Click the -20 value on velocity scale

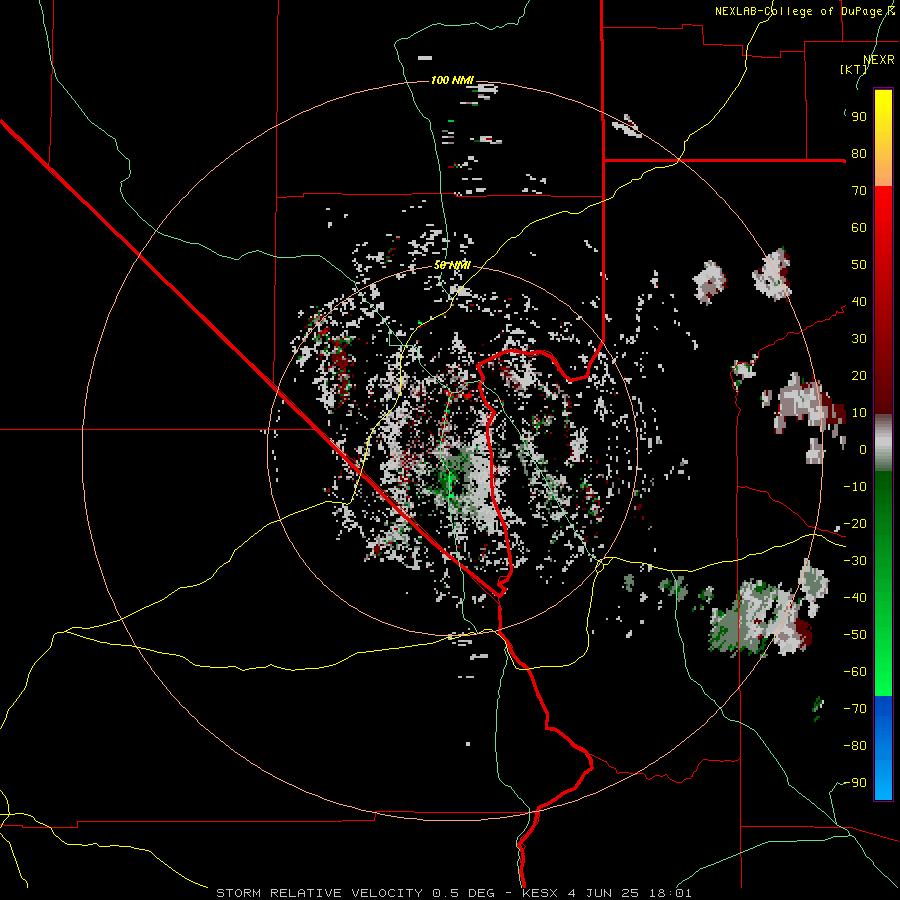point(855,524)
